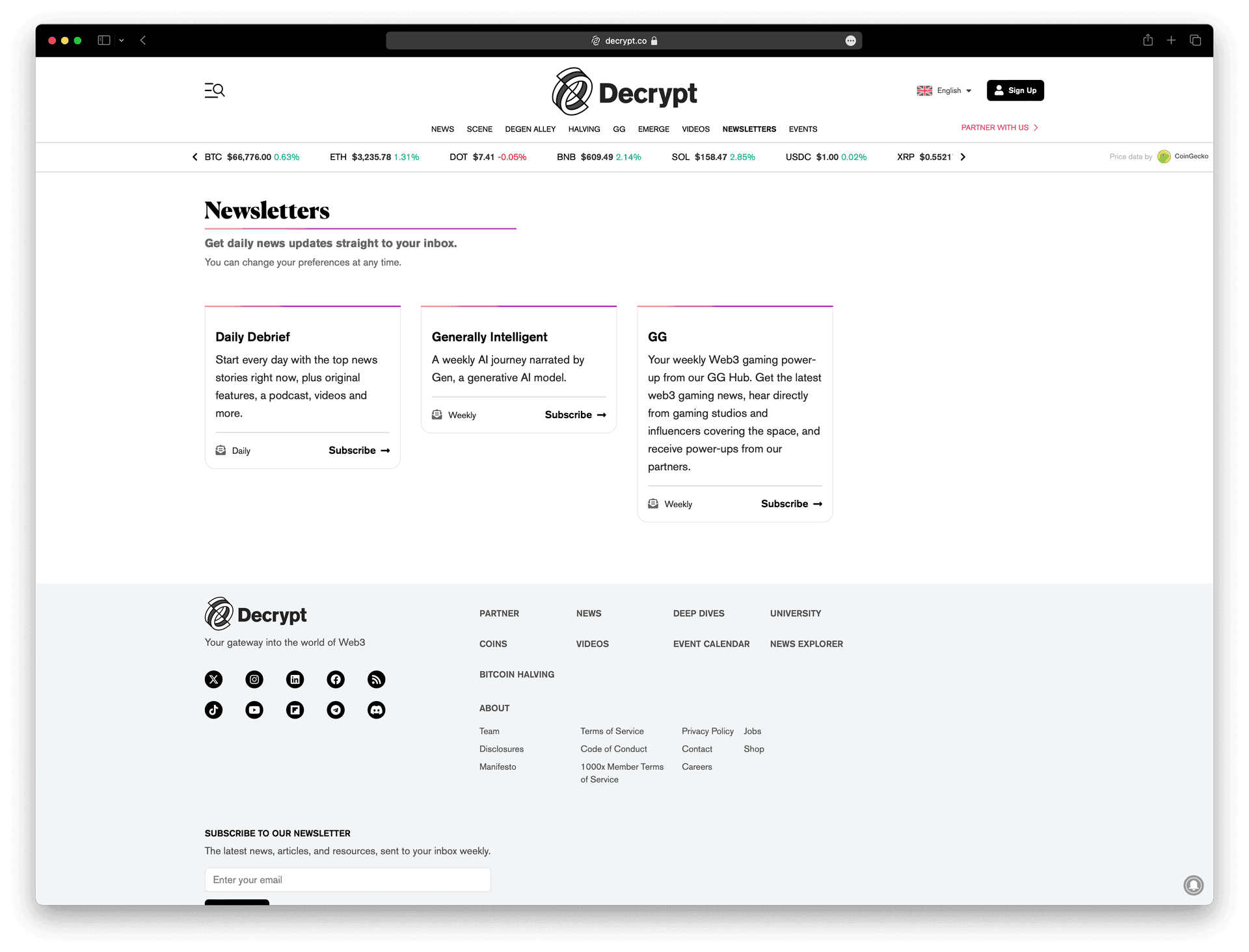This screenshot has width=1249, height=952.
Task: Click the Enter your email field
Action: point(347,879)
